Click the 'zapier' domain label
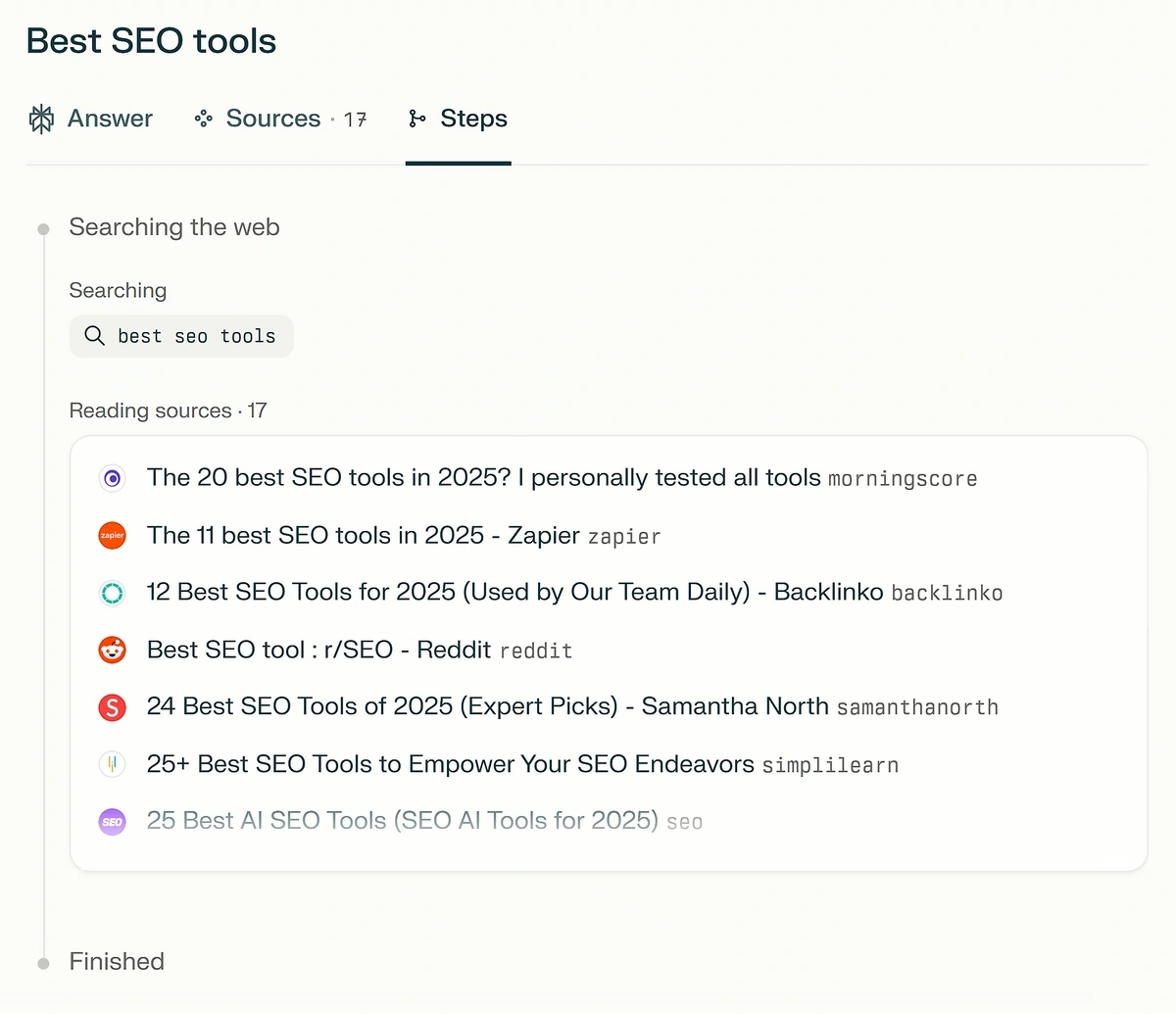1176x1014 pixels. click(x=624, y=537)
